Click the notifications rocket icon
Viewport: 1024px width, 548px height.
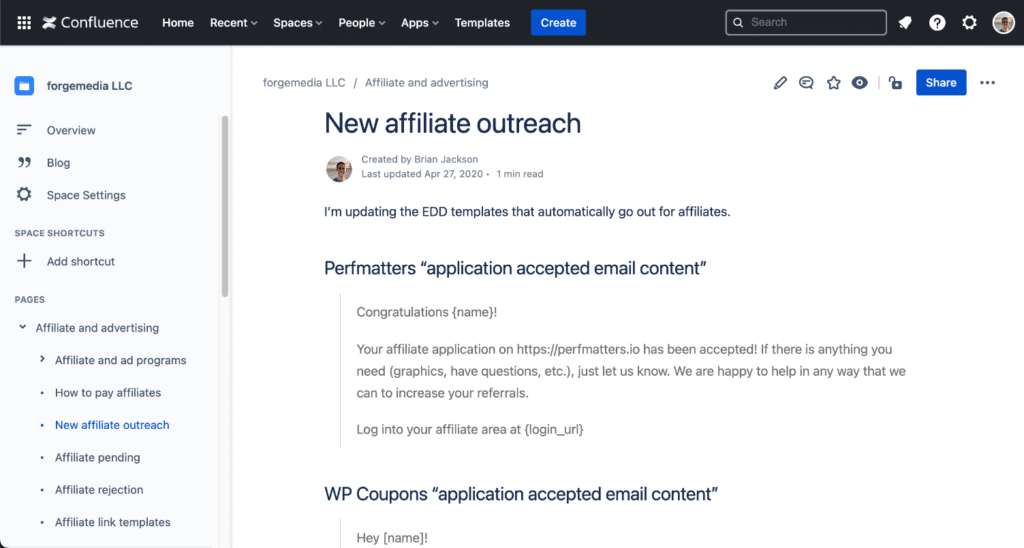click(905, 23)
